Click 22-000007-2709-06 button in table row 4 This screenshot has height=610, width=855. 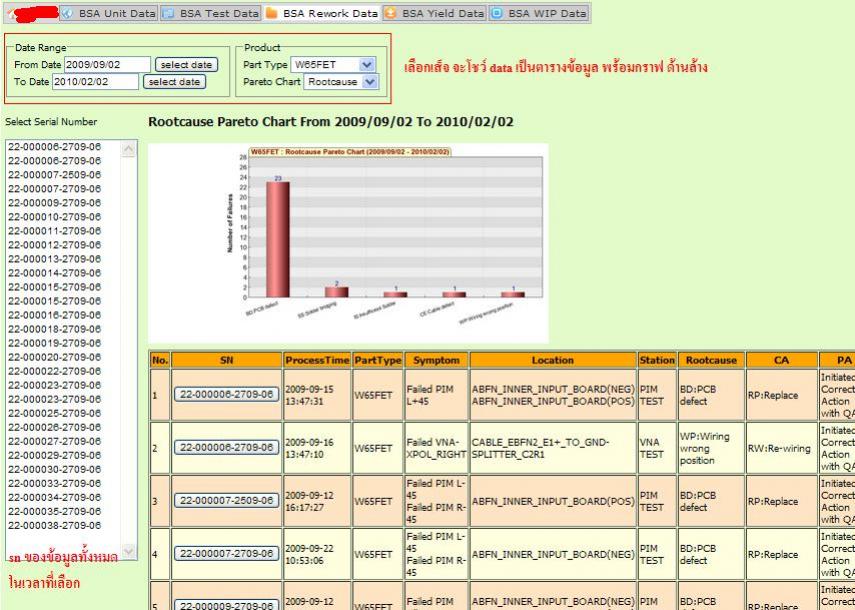pyautogui.click(x=226, y=553)
